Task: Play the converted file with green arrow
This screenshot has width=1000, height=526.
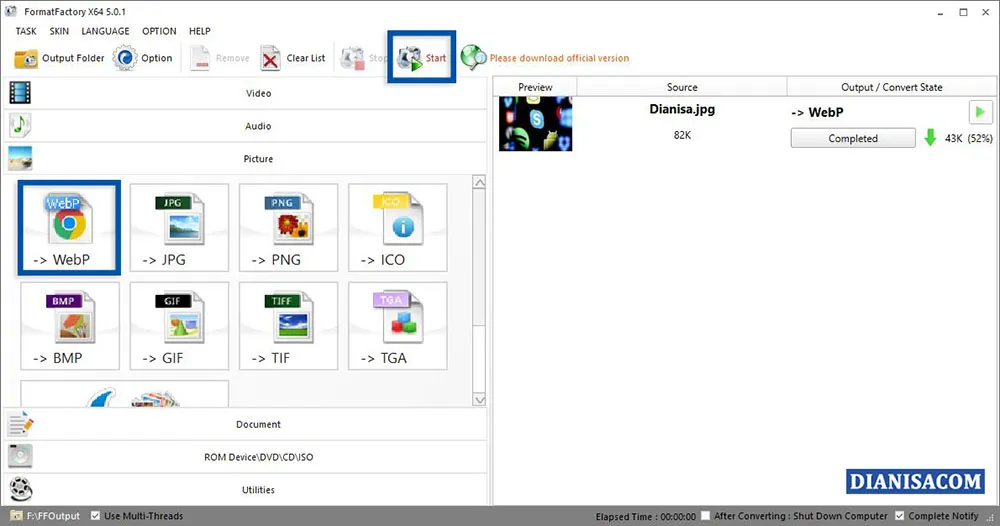Action: (x=980, y=112)
